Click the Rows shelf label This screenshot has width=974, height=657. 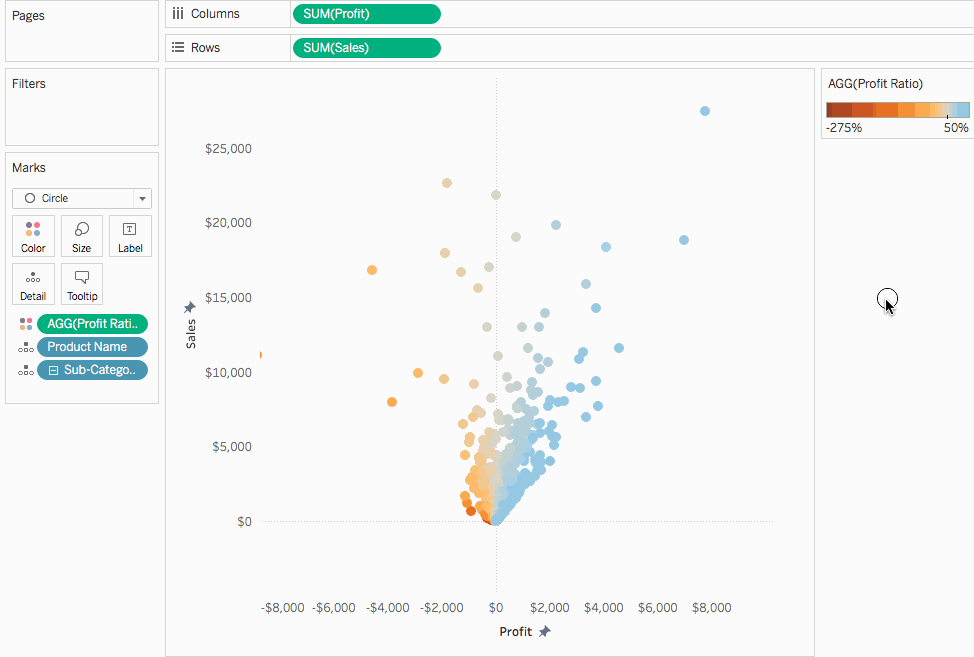[205, 48]
